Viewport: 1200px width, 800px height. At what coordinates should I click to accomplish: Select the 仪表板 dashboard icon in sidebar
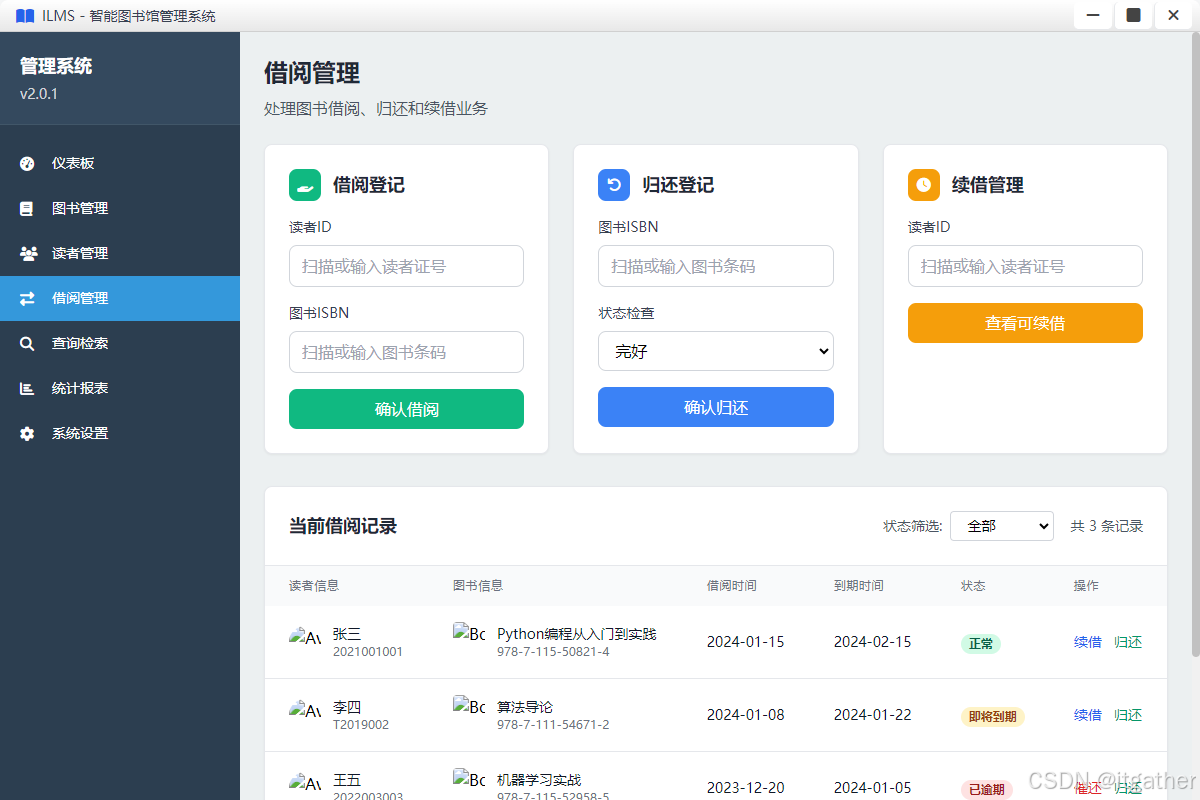point(26,163)
